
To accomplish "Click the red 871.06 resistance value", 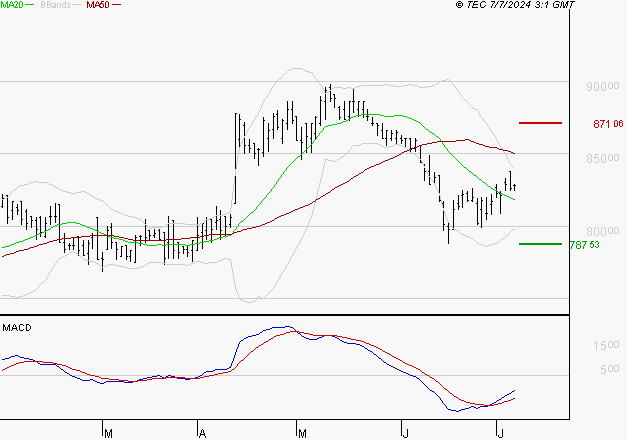I will [608, 124].
